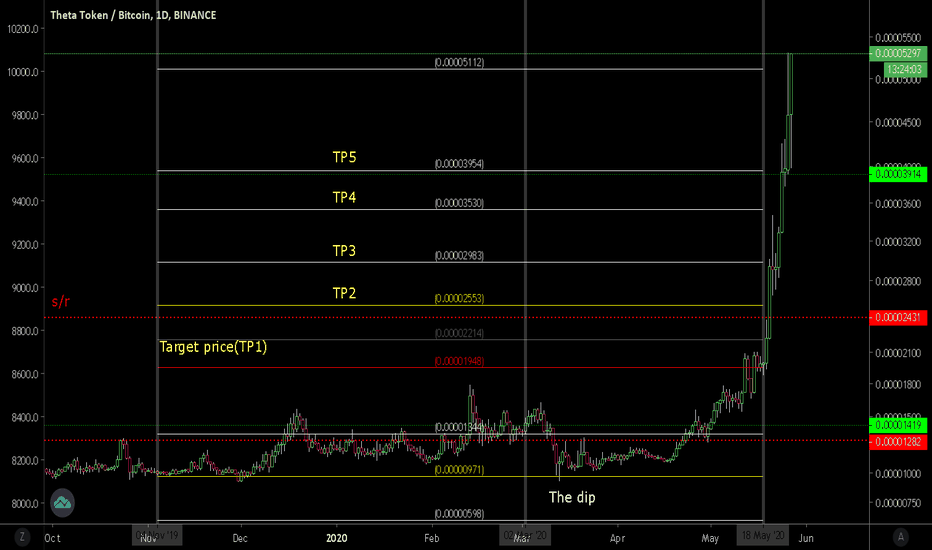Click the TP3 text annotation
This screenshot has width=932, height=550.
point(344,251)
